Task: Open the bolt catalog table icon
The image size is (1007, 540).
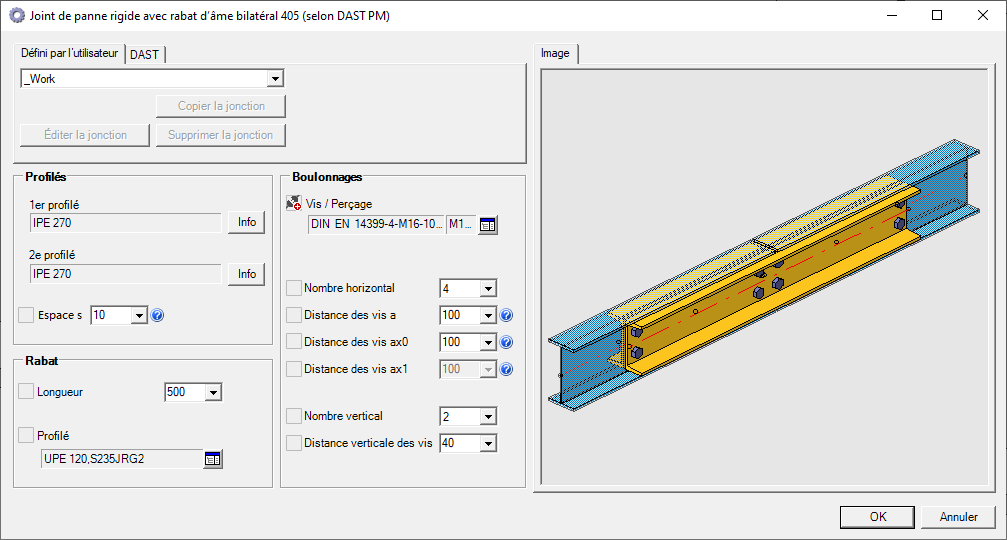Action: 488,225
